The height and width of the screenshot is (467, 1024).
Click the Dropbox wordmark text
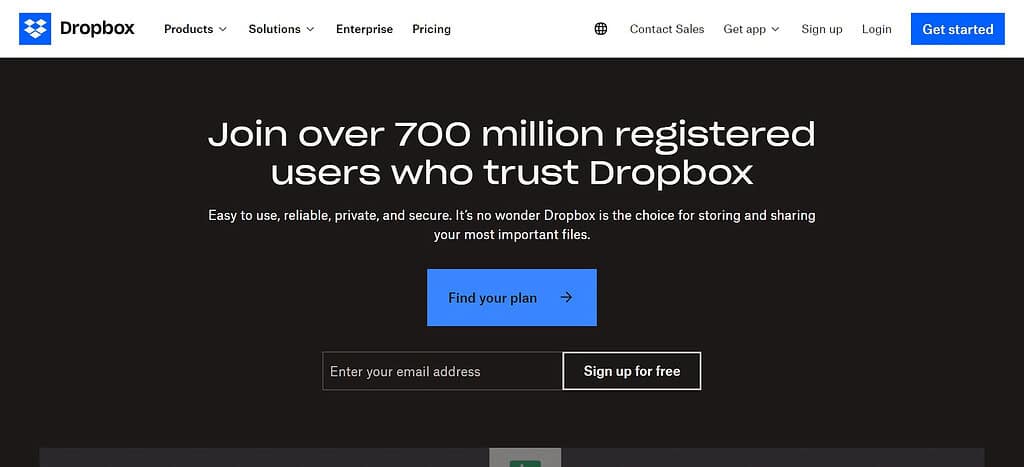pos(97,29)
